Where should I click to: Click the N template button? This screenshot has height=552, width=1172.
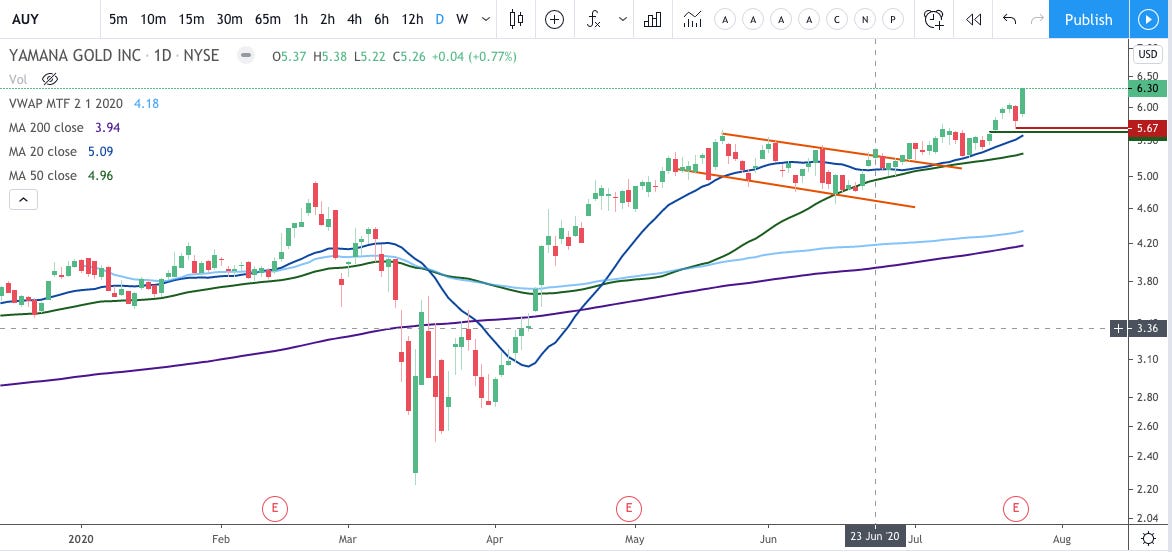pyautogui.click(x=865, y=19)
